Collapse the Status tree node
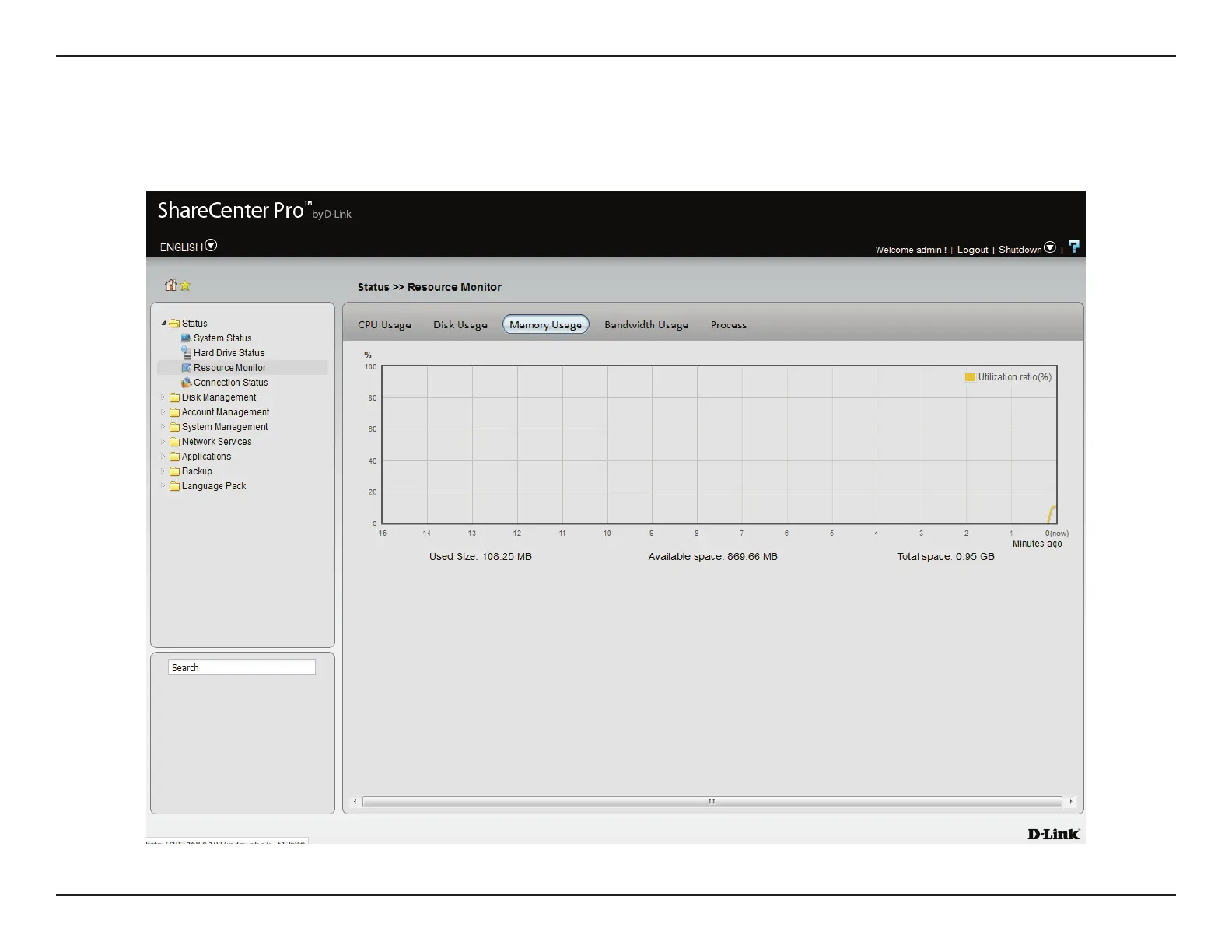The width and height of the screenshot is (1232, 952). 163,324
